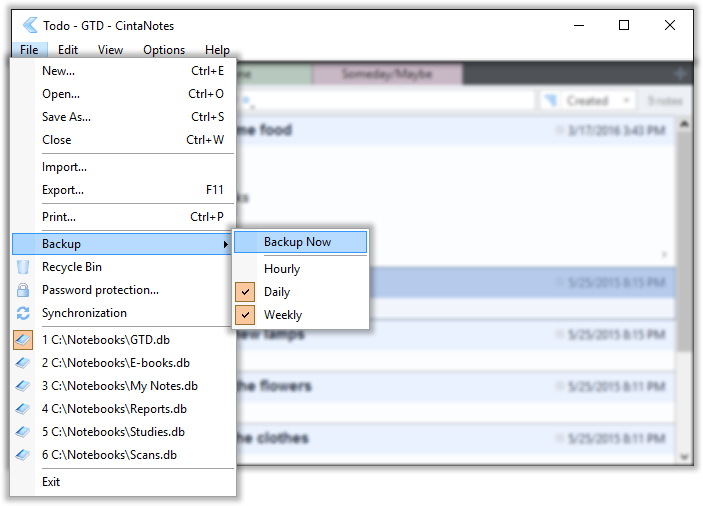Click Backup Now in the submenu
This screenshot has height=506, width=703.
pyautogui.click(x=300, y=242)
